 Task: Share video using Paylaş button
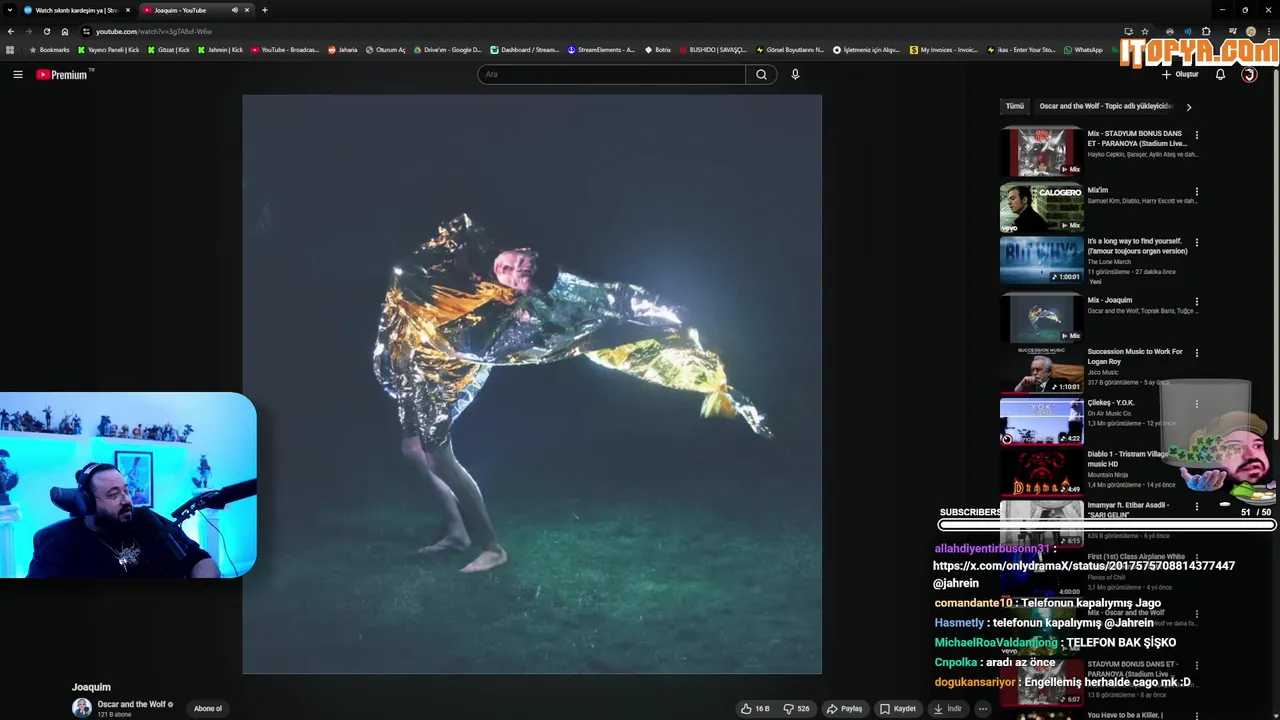coord(844,708)
